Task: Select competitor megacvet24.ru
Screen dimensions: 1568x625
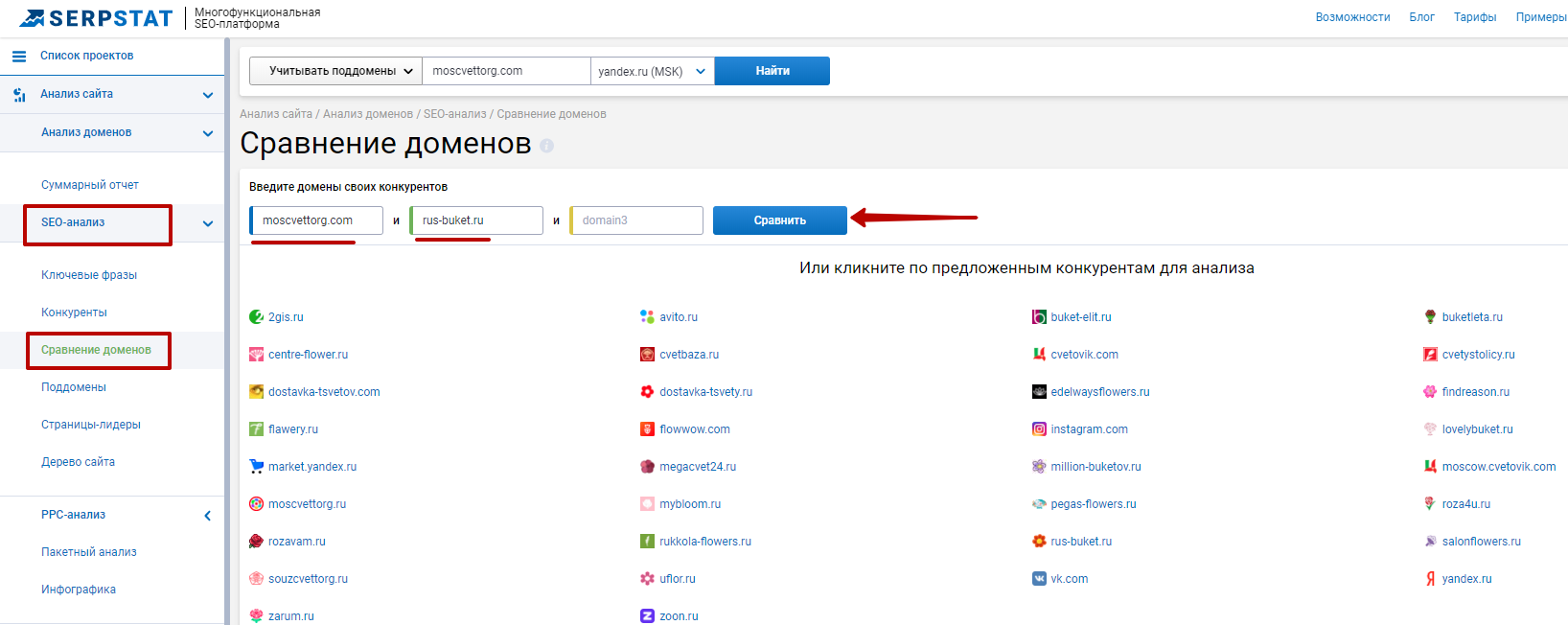Action: (x=698, y=467)
